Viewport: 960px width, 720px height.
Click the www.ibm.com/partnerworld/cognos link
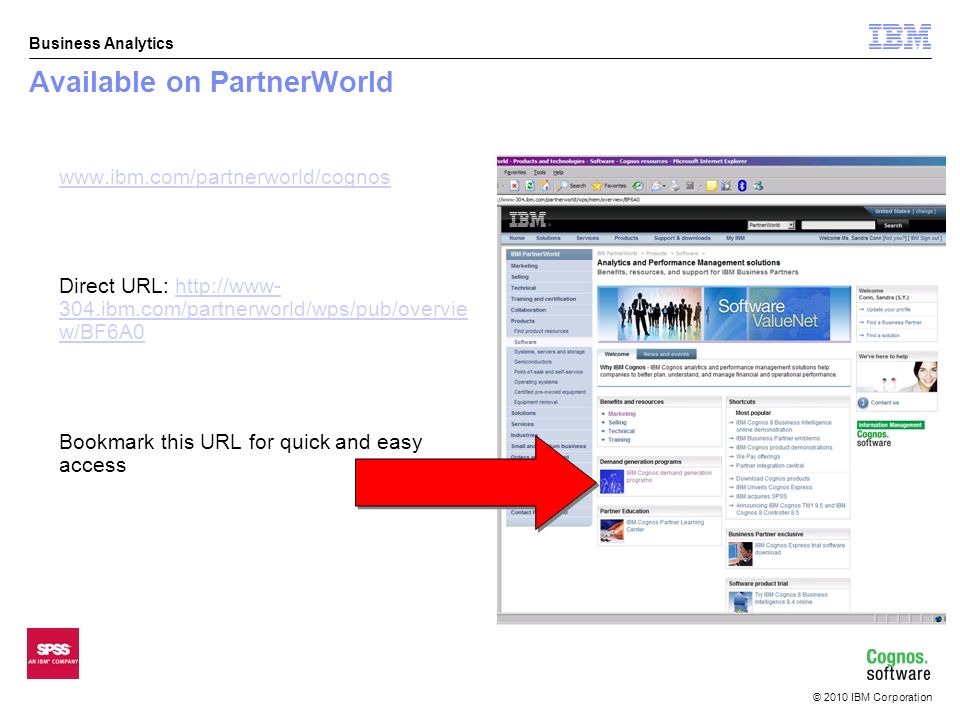coord(225,177)
